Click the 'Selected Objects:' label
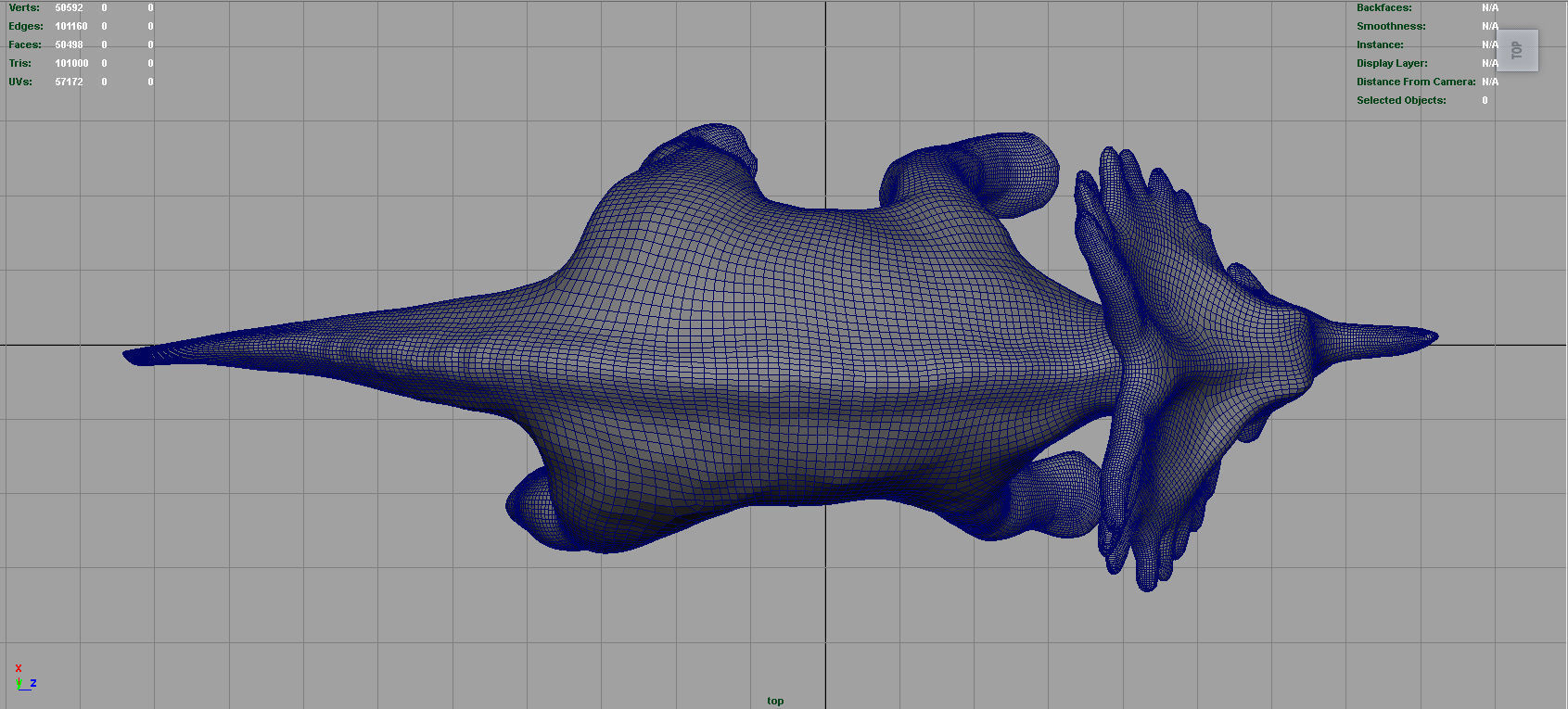This screenshot has height=709, width=1568. (x=1401, y=100)
